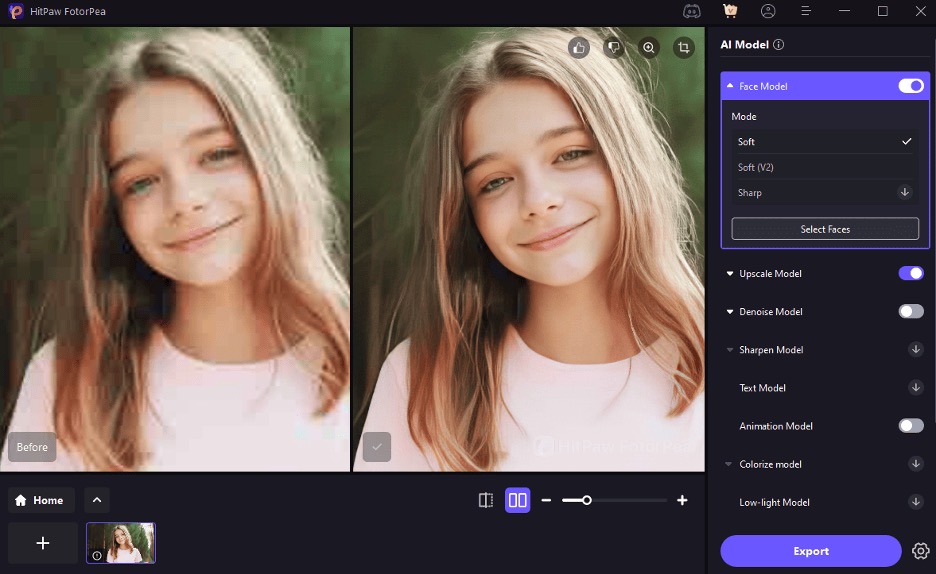Screen dimensions: 936x574
Task: Toggle the Upscale Model switch
Action: (x=911, y=273)
